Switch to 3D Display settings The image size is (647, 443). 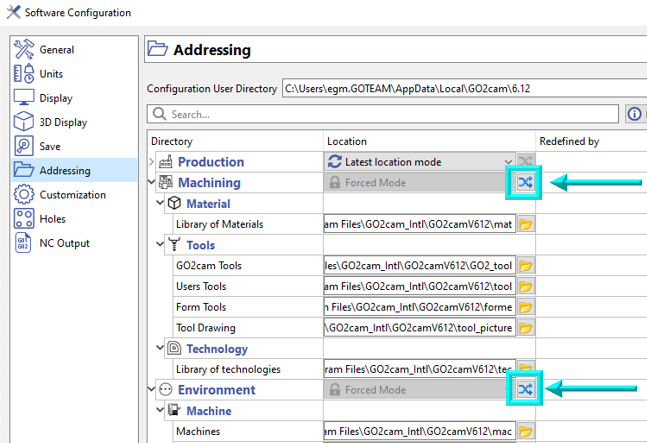pyautogui.click(x=64, y=122)
